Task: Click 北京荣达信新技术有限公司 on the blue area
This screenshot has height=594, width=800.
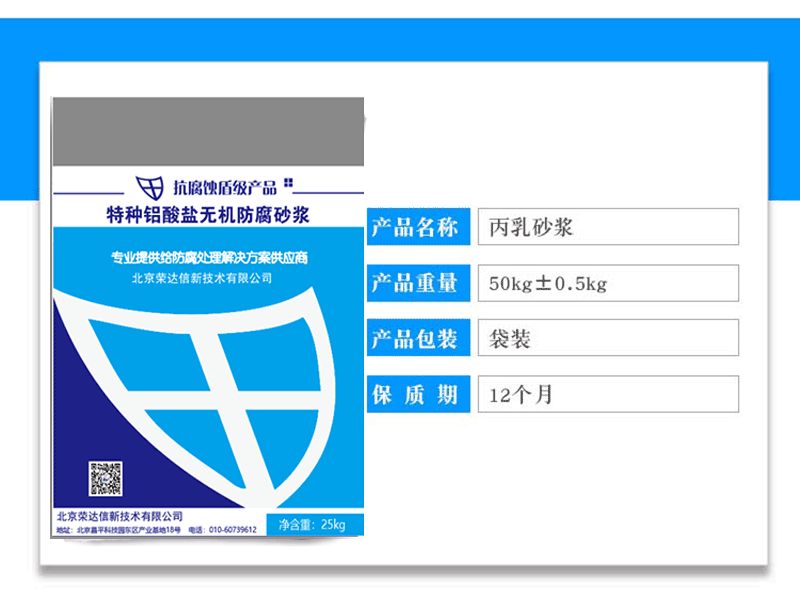Action: pos(202,278)
